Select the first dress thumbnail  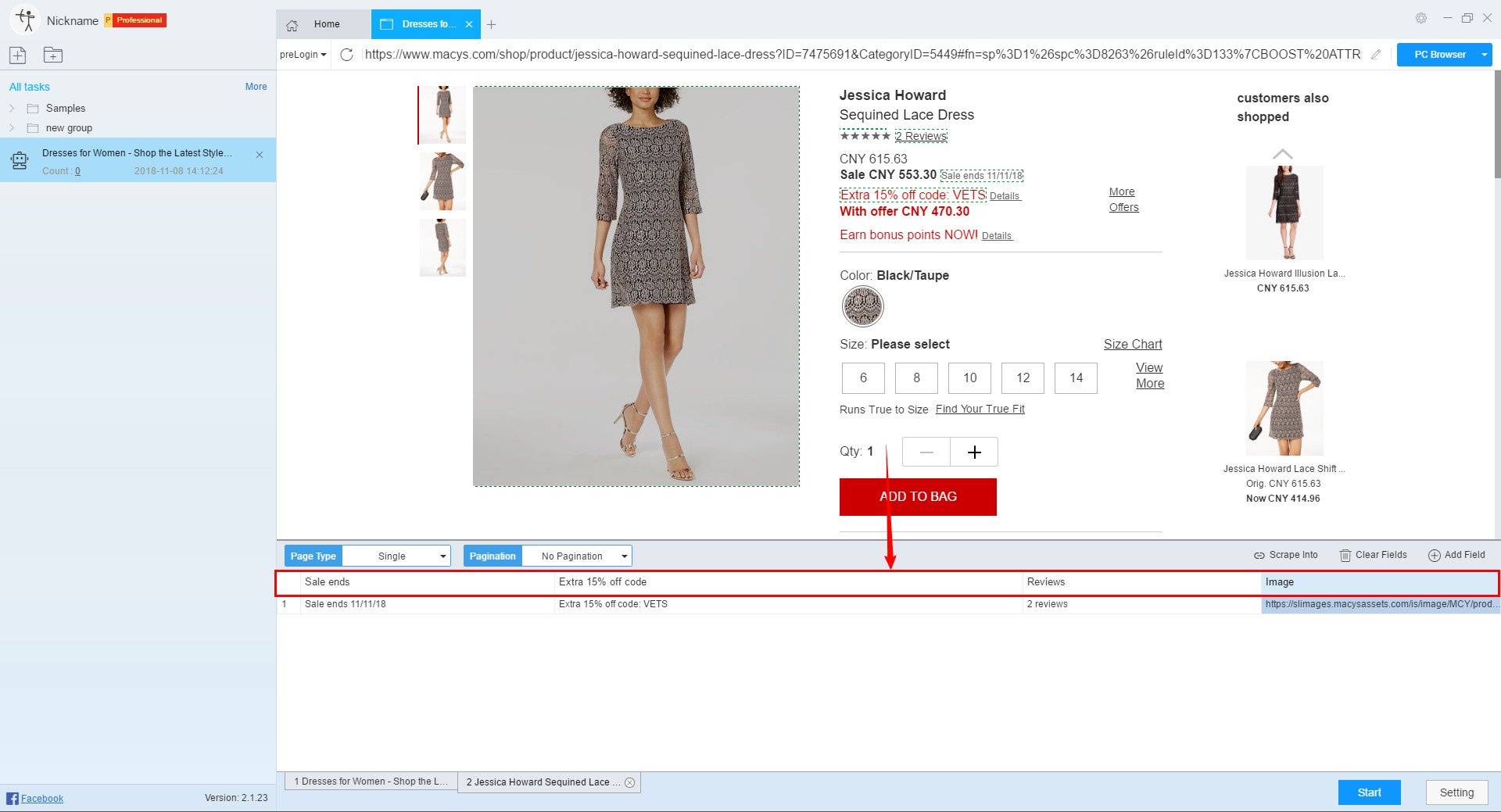tap(442, 115)
